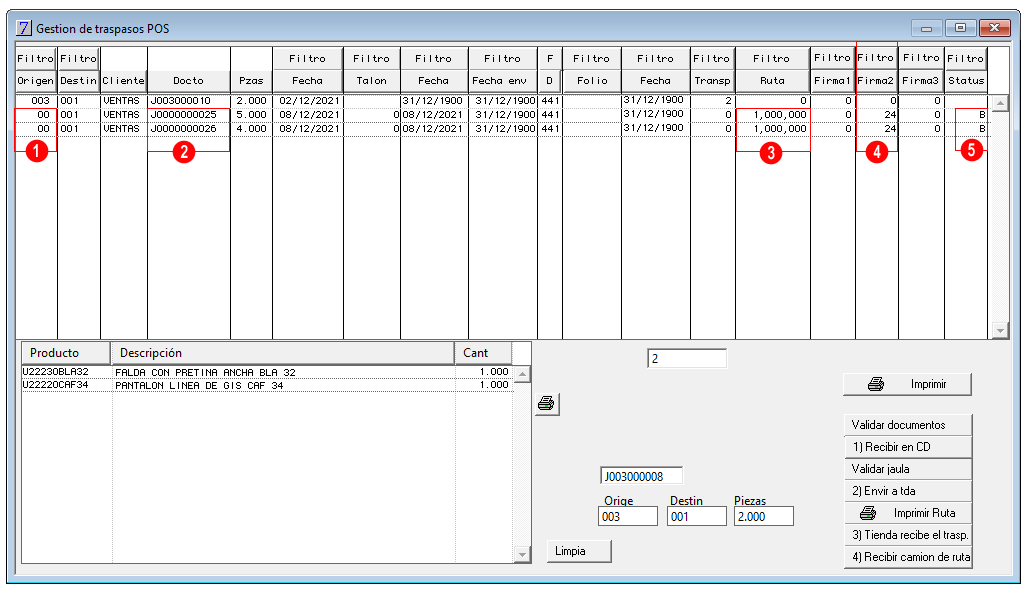The height and width of the screenshot is (594, 1029).
Task: Click 1) Recibir en CD button
Action: click(908, 447)
